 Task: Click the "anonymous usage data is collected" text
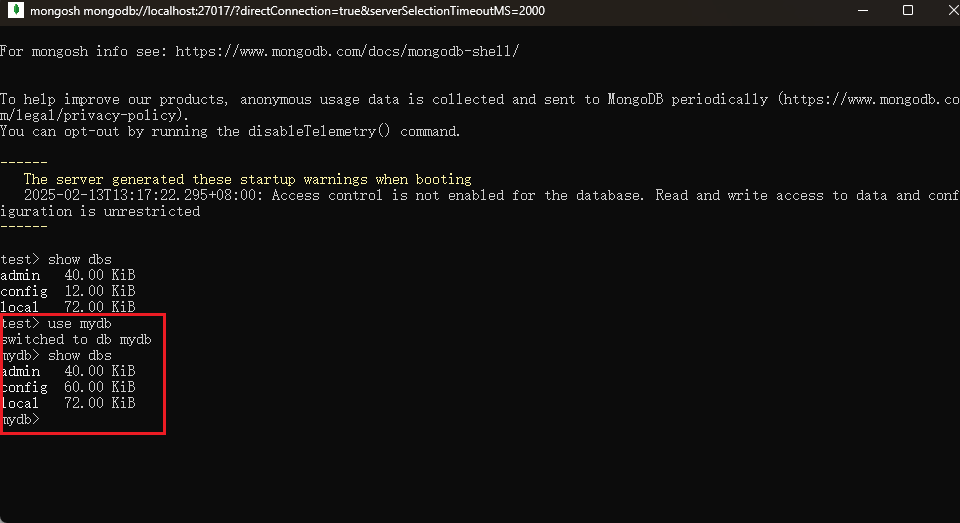tap(372, 100)
